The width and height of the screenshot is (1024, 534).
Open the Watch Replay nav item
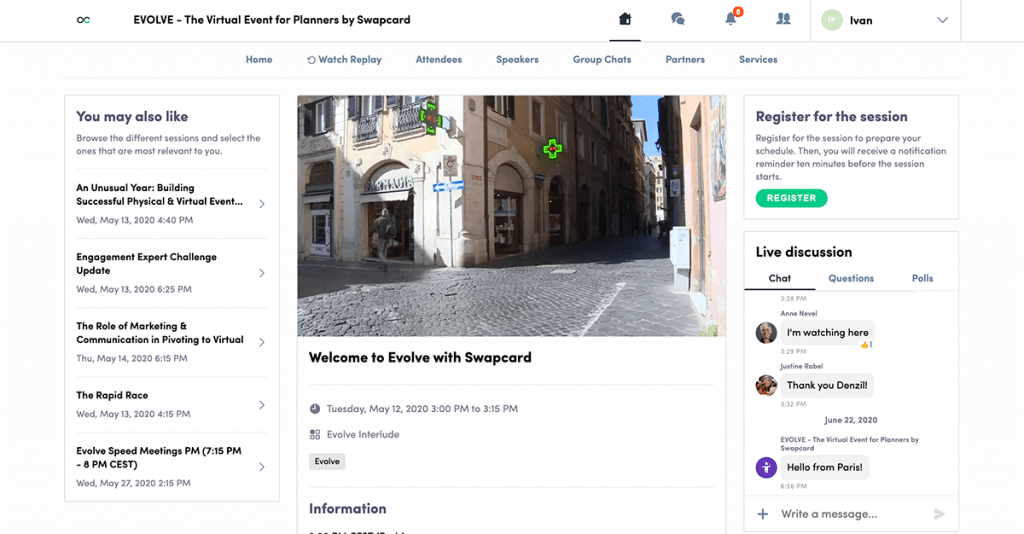click(x=345, y=59)
